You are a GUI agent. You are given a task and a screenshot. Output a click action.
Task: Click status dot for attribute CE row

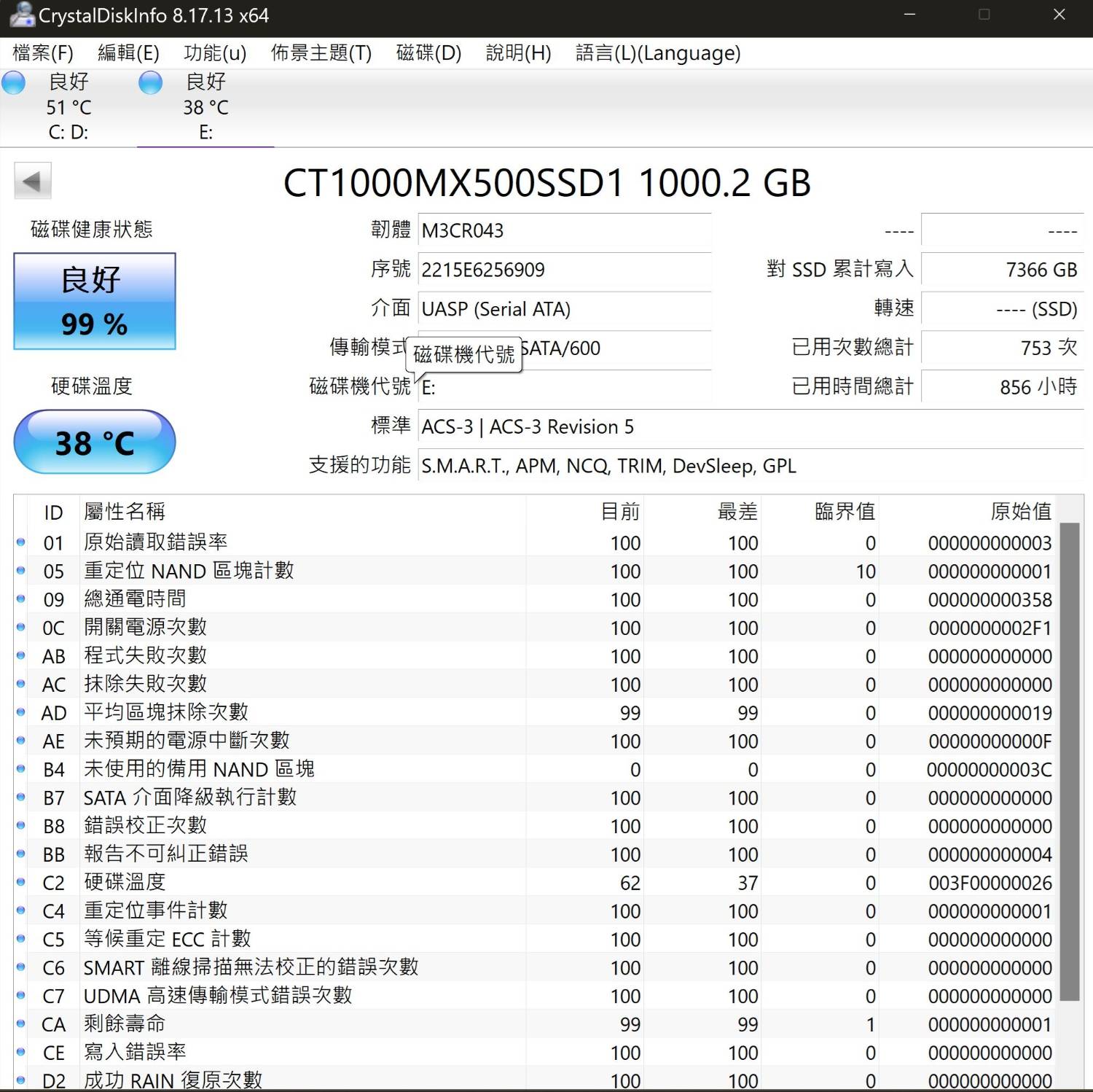tap(20, 1052)
